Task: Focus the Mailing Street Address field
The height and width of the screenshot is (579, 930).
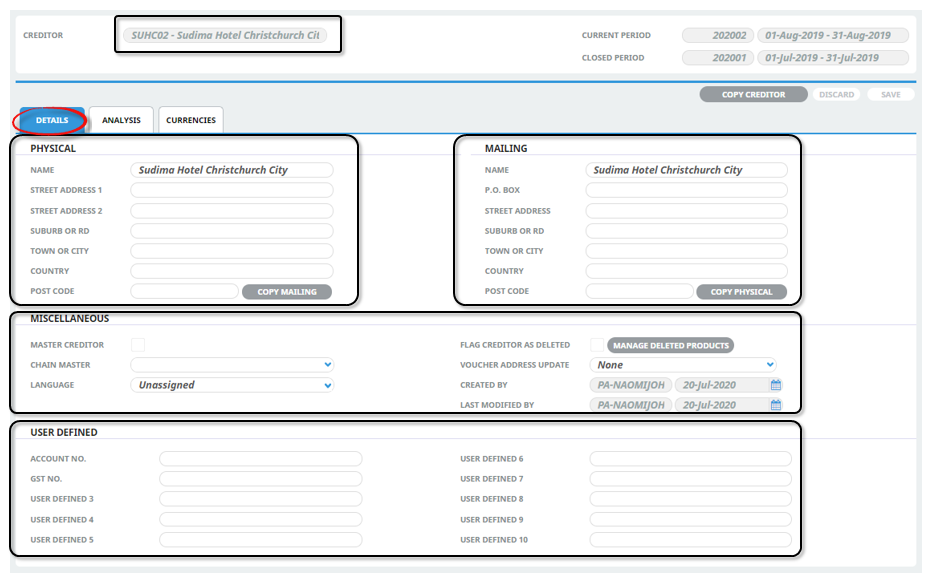Action: [x=687, y=211]
